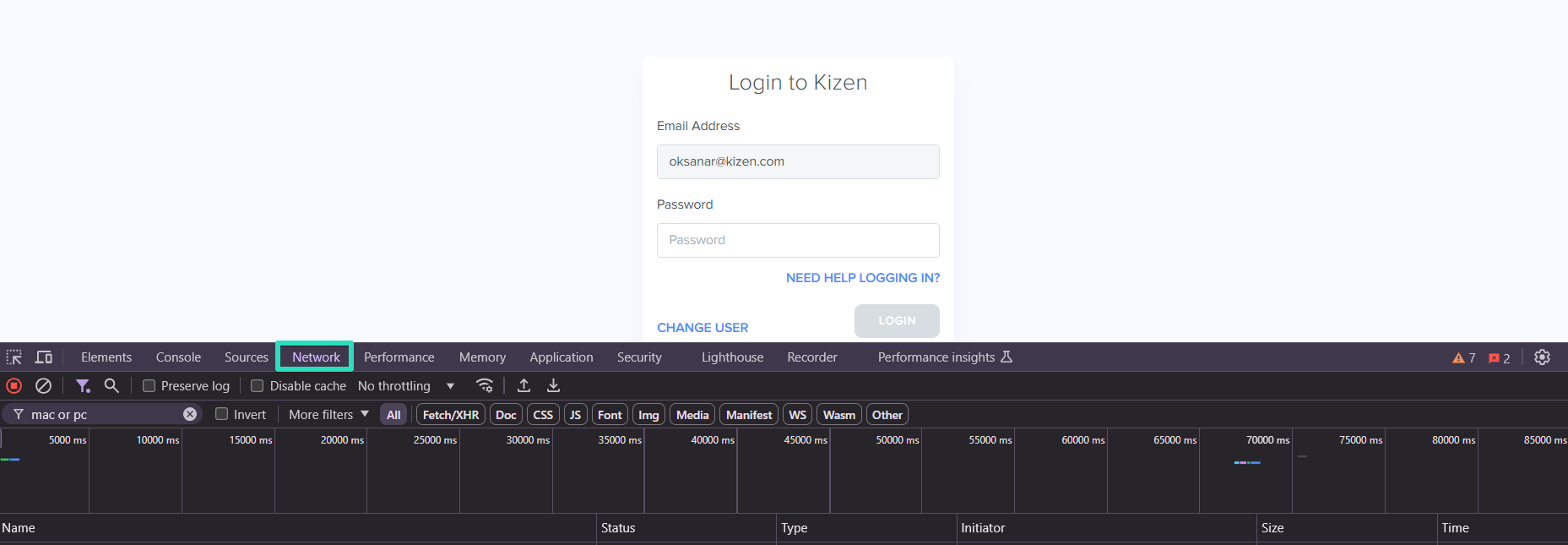Filter requests by Media type
1568x545 pixels.
pos(692,415)
